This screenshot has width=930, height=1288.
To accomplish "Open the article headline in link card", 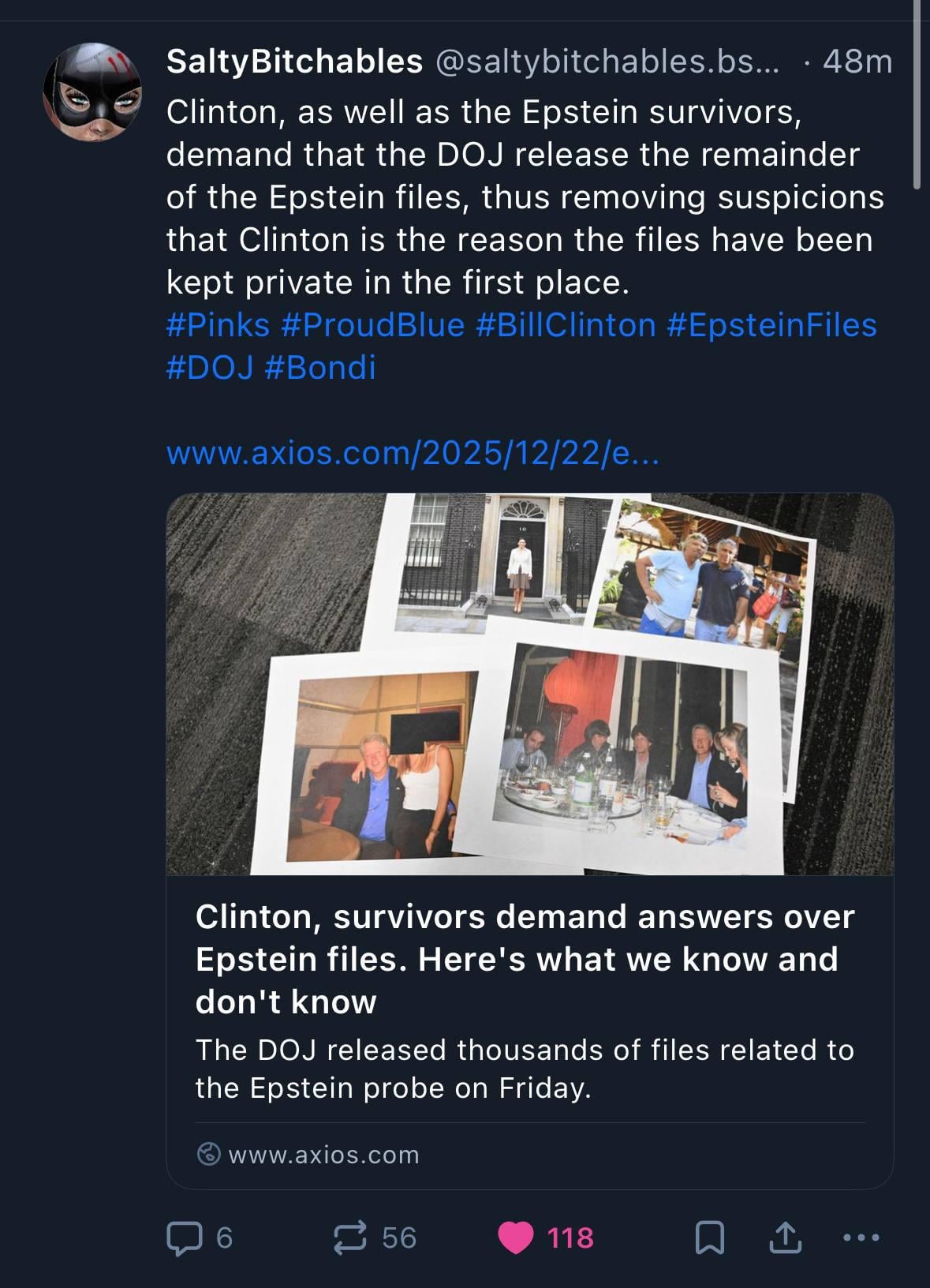I will [x=525, y=959].
